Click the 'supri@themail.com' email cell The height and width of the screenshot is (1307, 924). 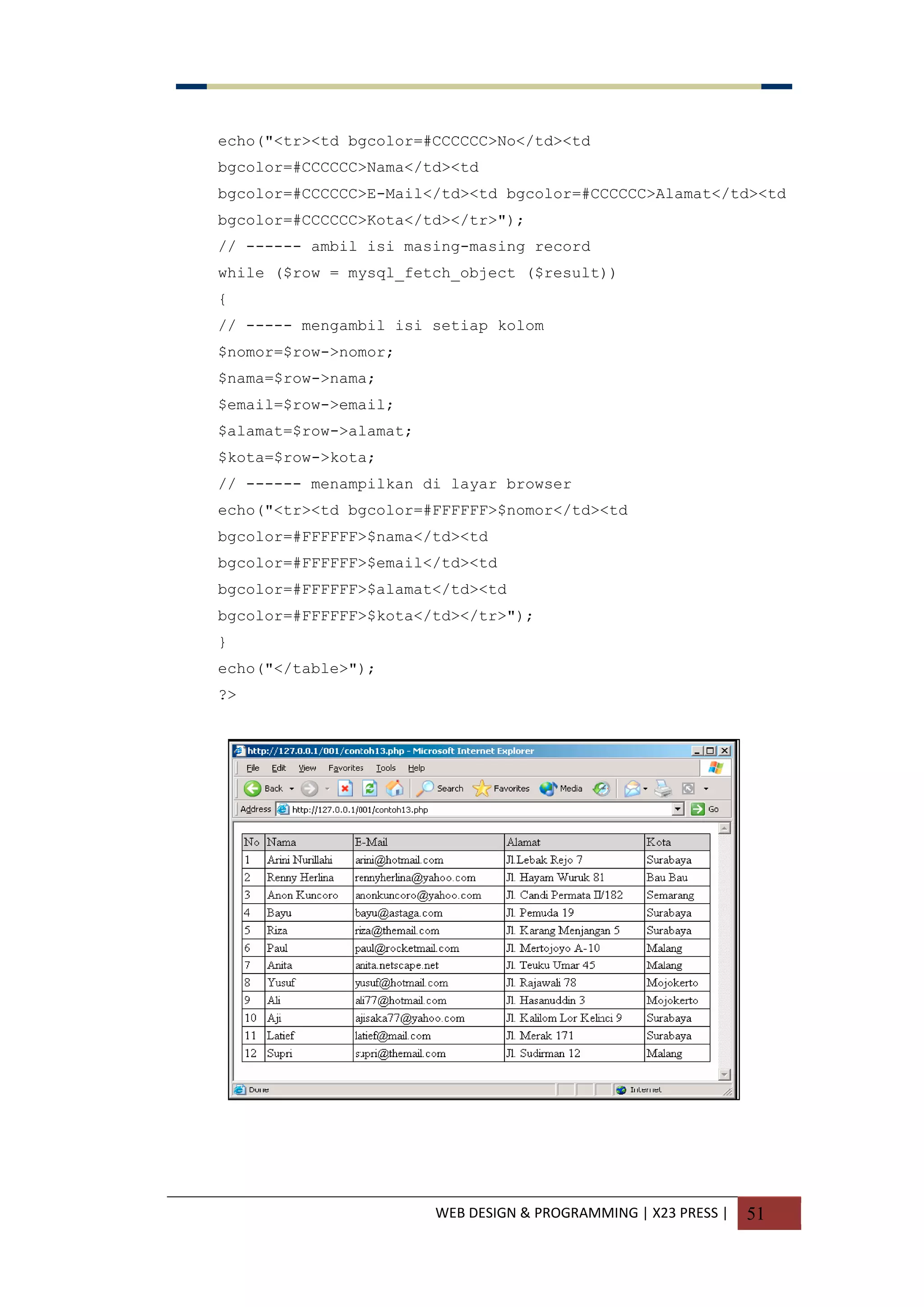pos(428,1053)
